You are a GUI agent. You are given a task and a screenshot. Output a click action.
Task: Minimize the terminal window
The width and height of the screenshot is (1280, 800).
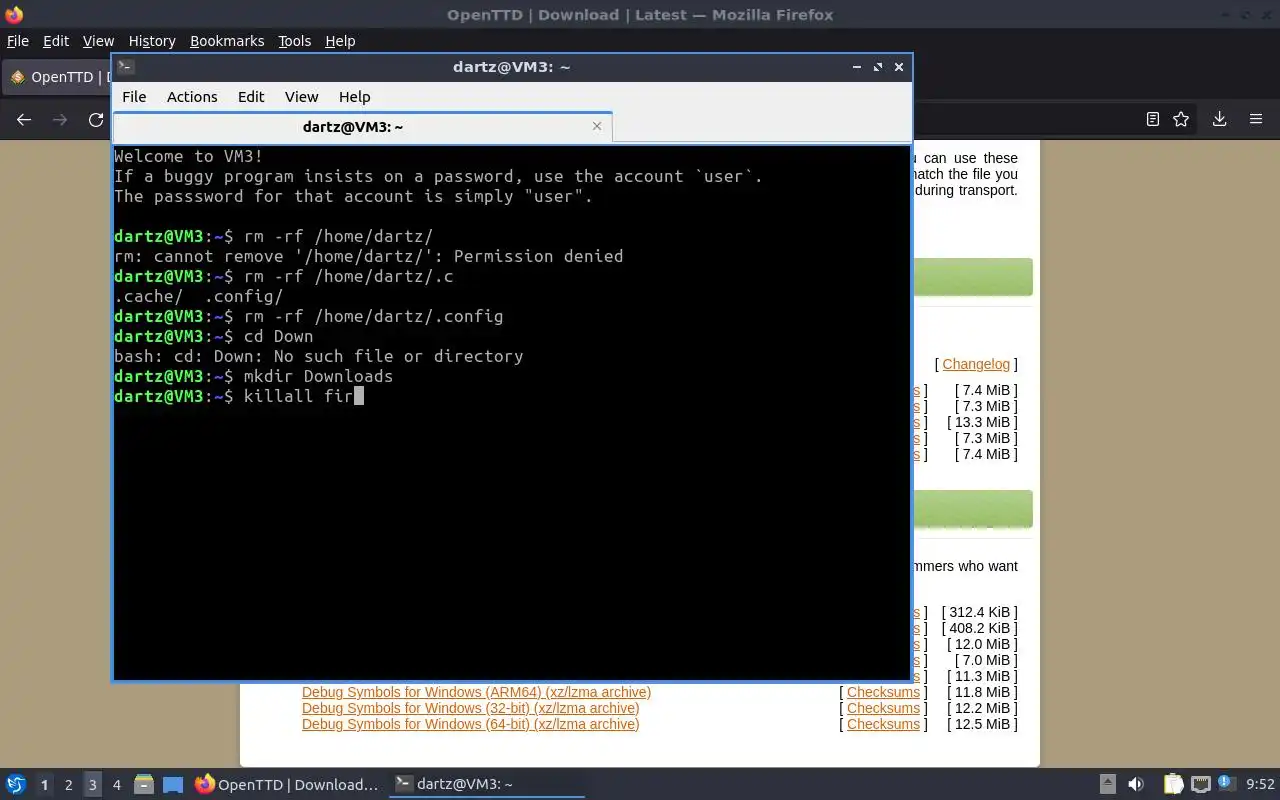coord(857,67)
